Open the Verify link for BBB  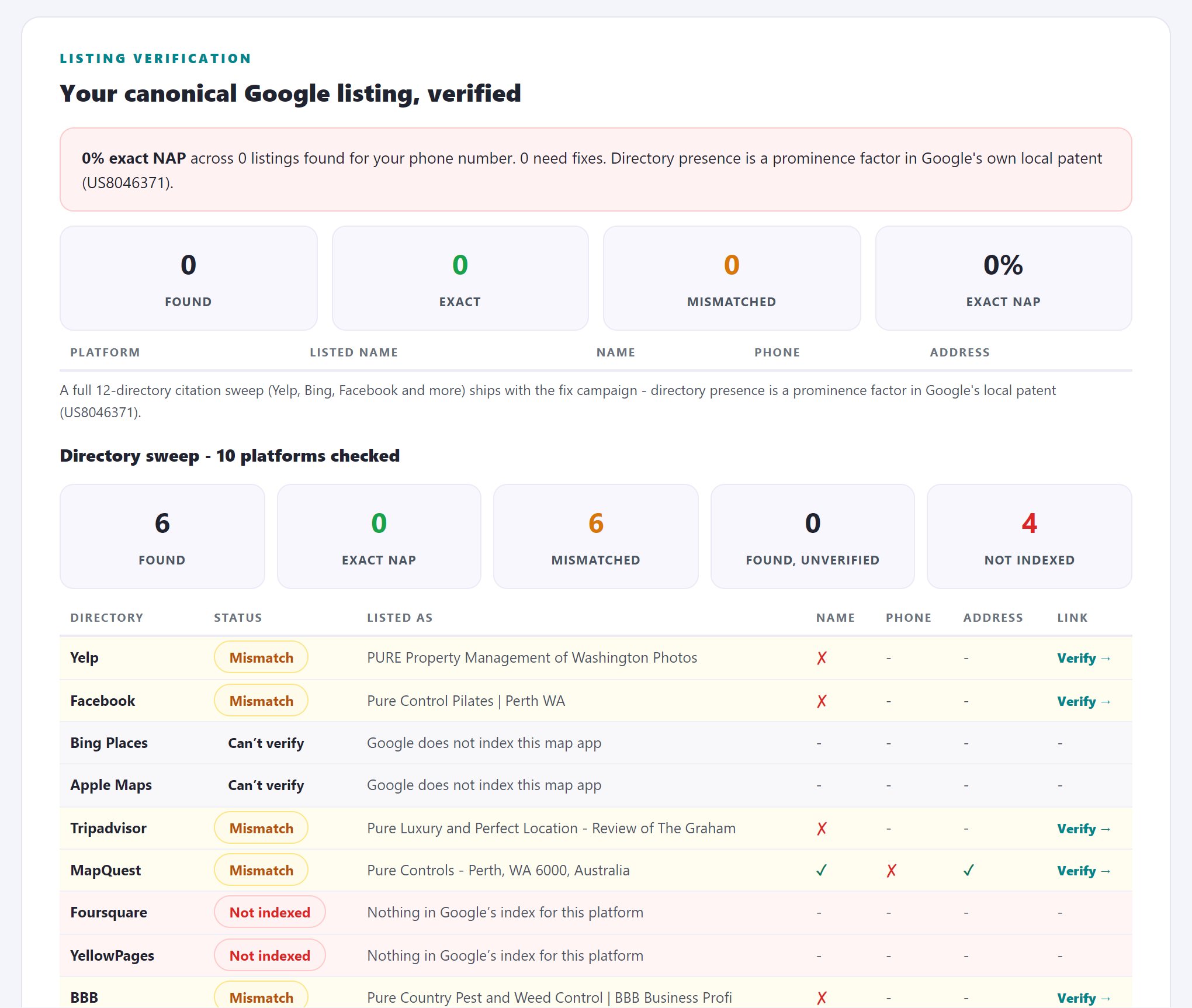pyautogui.click(x=1083, y=998)
